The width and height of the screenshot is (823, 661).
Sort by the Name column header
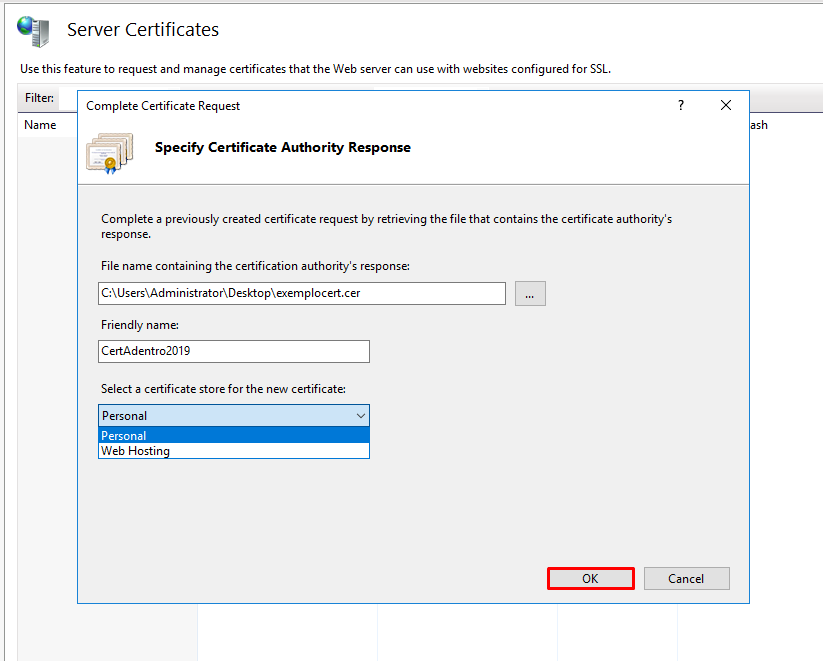pyautogui.click(x=40, y=125)
